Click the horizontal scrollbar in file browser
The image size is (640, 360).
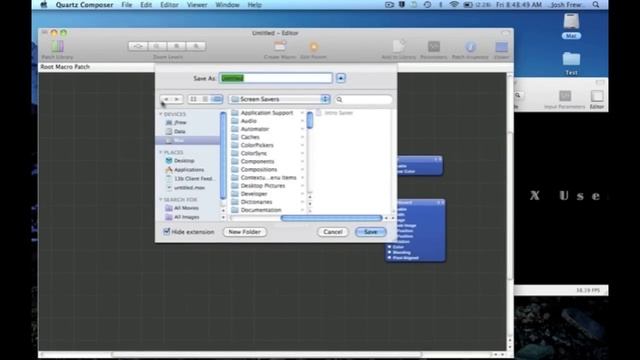tap(331, 218)
